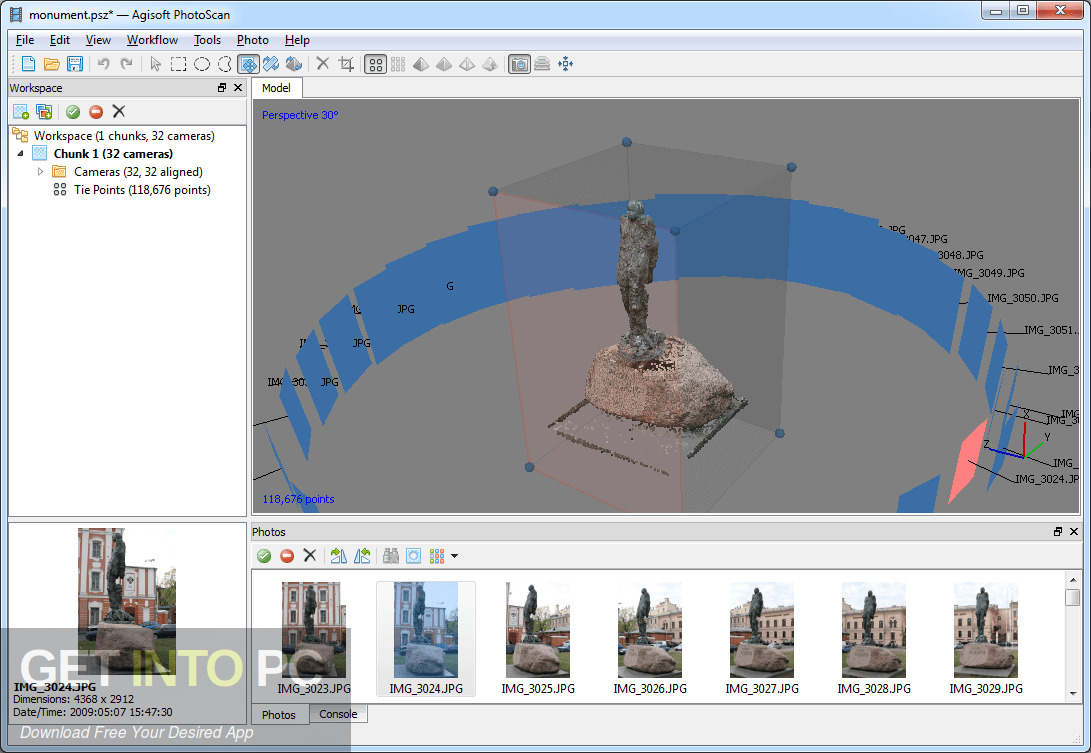Close the Workspace pane
Screen dimensions: 1091x753
tap(238, 88)
